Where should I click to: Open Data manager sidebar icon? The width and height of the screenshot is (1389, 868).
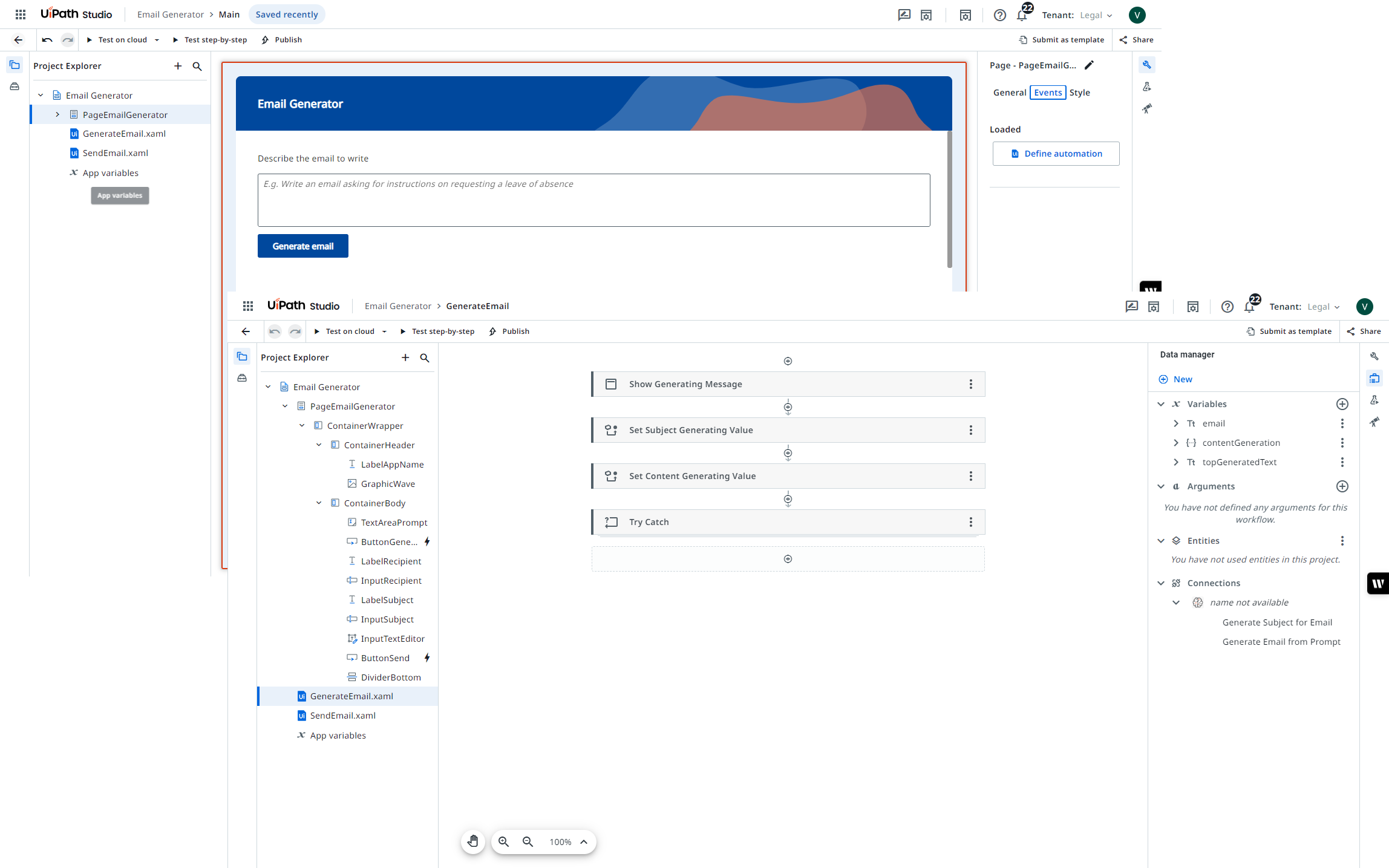1374,378
